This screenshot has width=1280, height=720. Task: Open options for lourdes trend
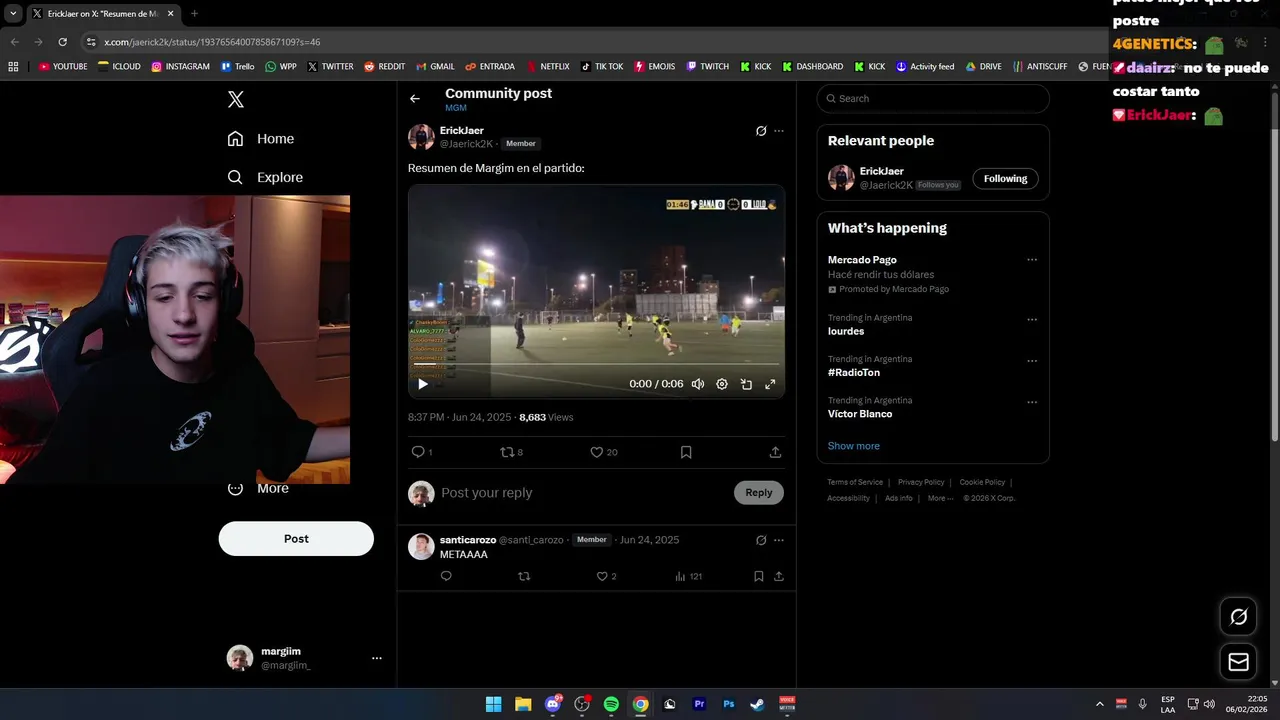1032,320
